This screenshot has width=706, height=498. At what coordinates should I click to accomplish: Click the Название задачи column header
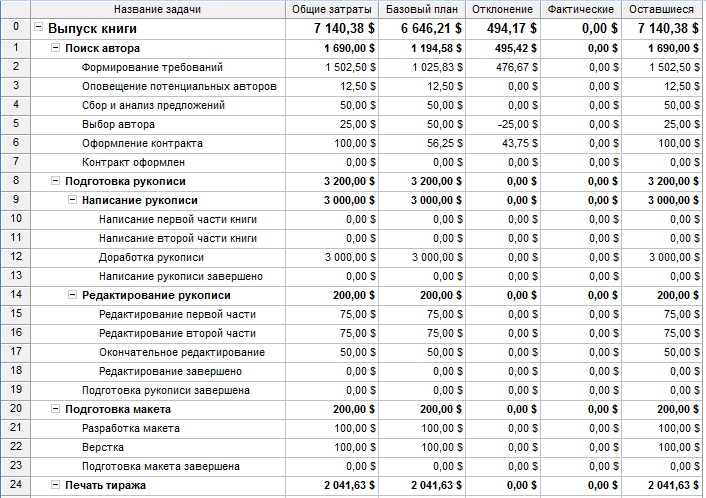[x=158, y=9]
